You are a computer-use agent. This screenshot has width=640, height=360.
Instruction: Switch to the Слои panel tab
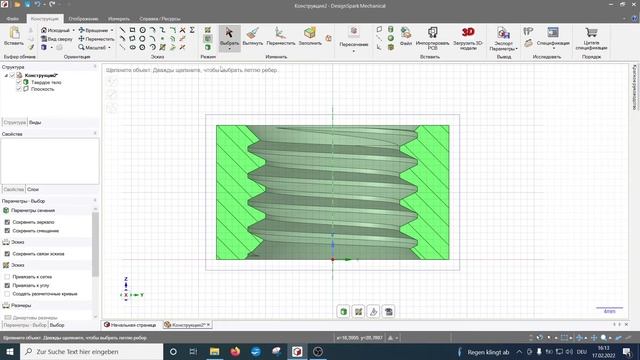(33, 189)
